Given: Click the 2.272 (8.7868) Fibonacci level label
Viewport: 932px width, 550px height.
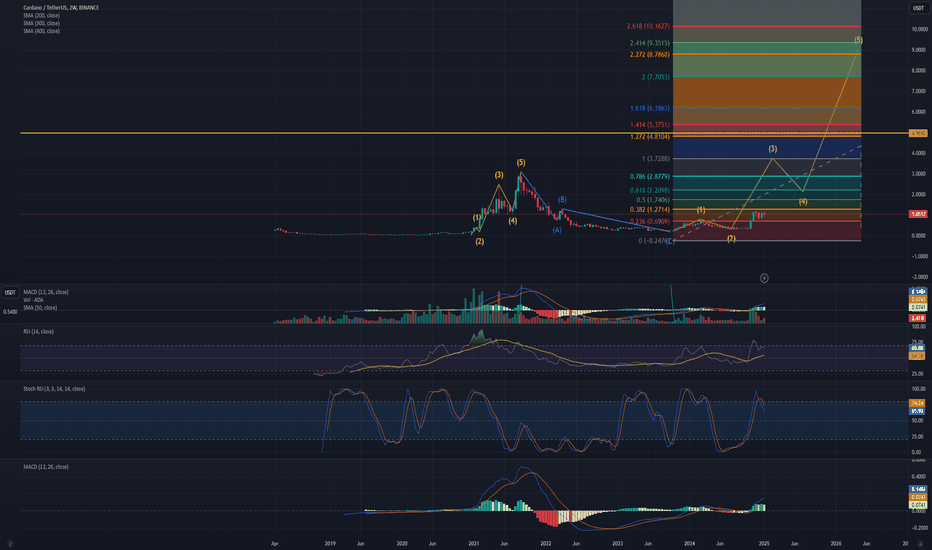Looking at the screenshot, I should (x=650, y=54).
